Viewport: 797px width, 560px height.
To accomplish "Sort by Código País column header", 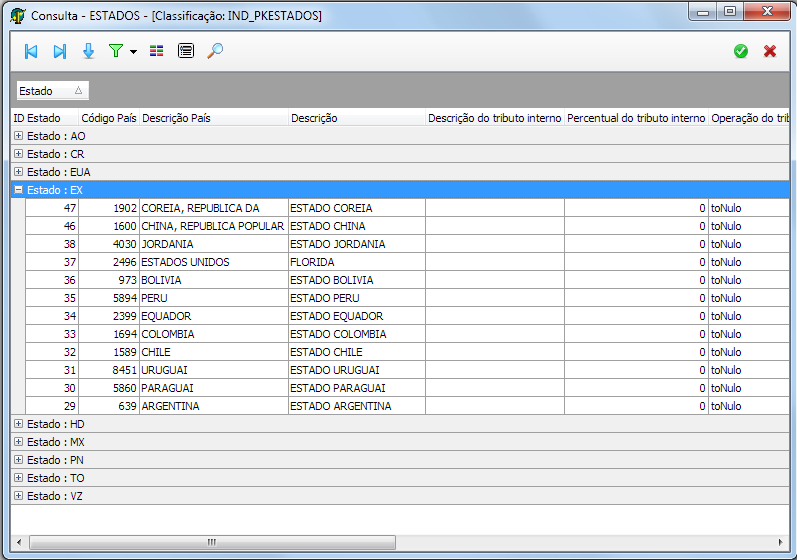I will click(x=108, y=118).
